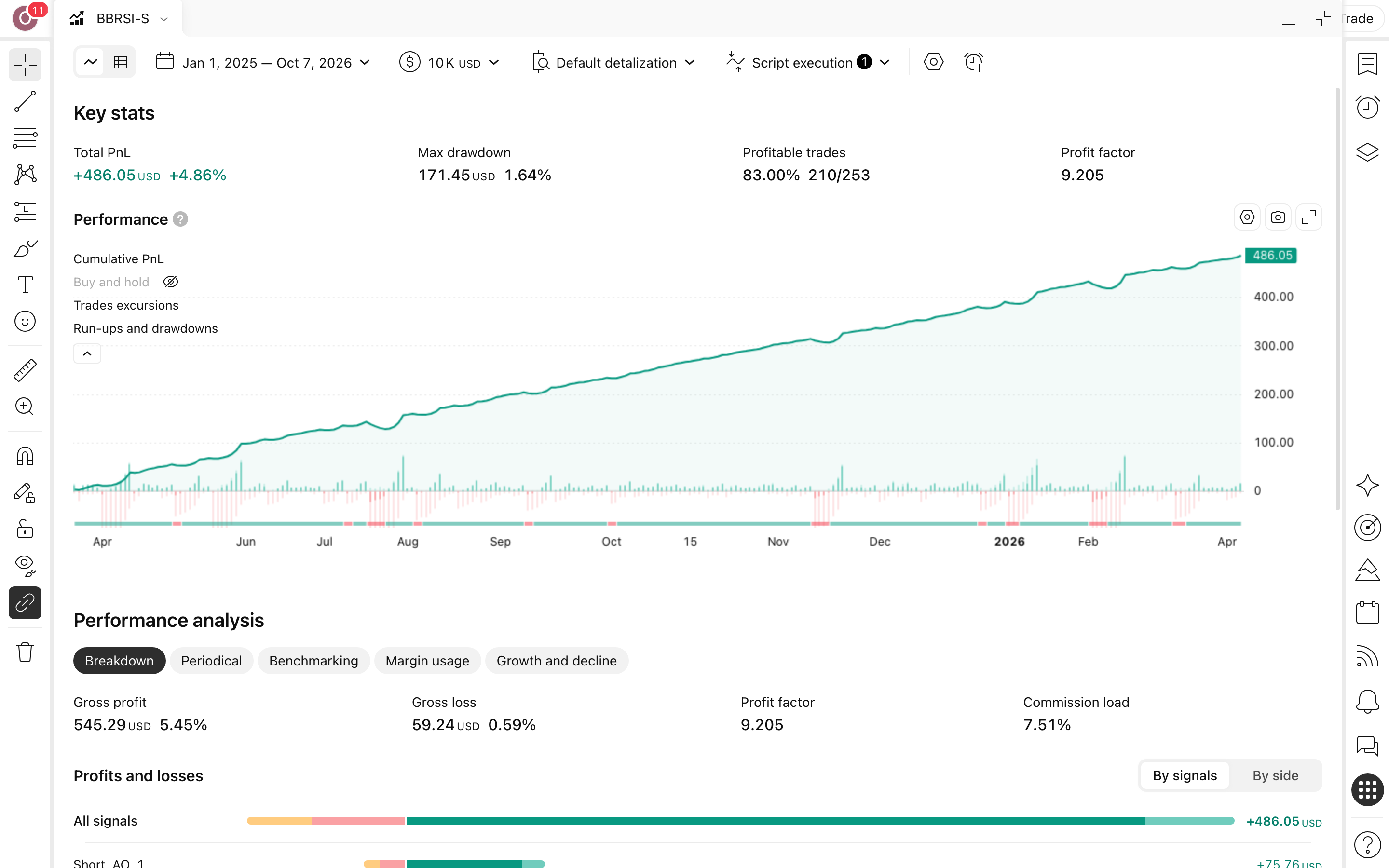Viewport: 1389px width, 868px height.
Task: Select the ruler measure tool
Action: [25, 370]
